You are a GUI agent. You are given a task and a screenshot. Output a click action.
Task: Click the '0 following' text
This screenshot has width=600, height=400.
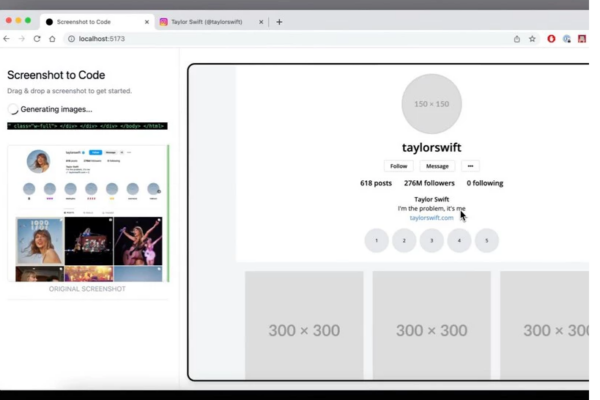[x=485, y=183]
